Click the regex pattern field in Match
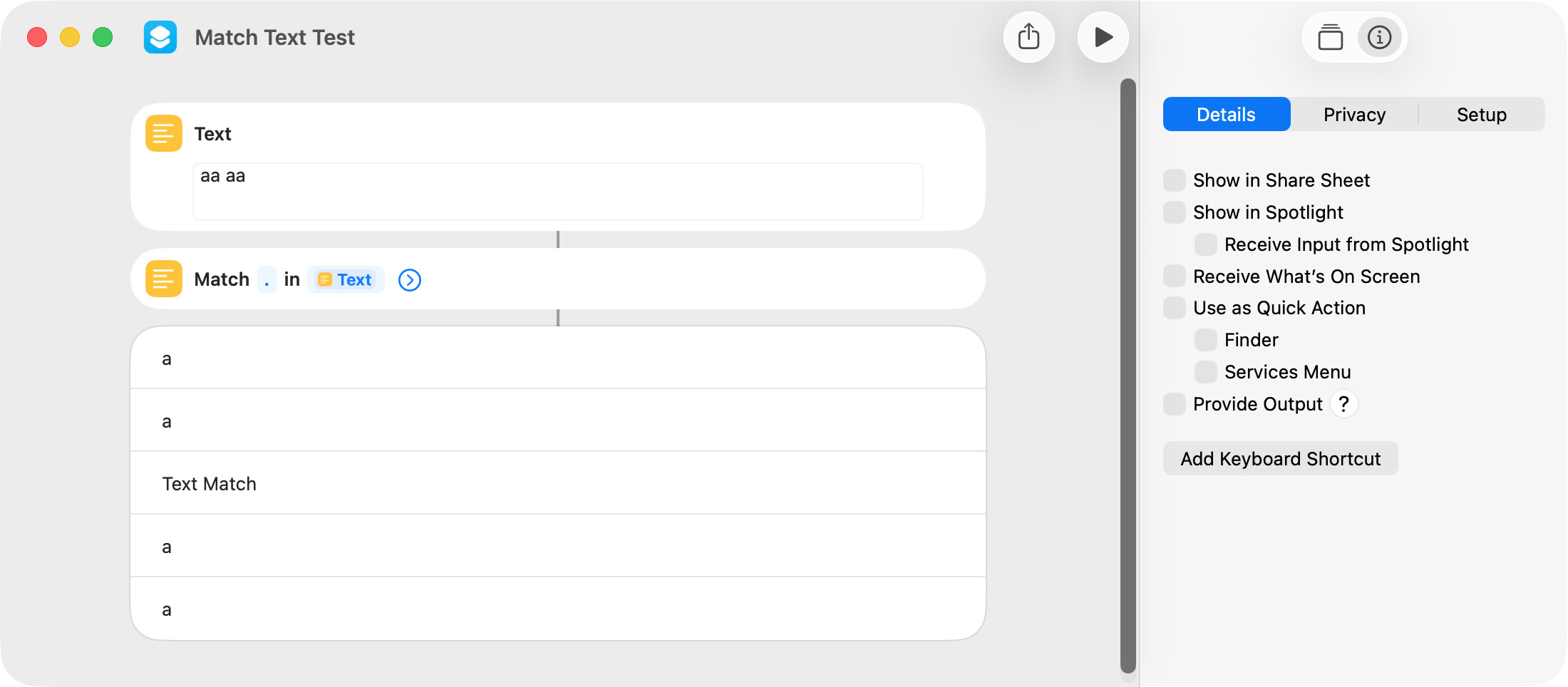The image size is (1568, 687). pos(267,279)
